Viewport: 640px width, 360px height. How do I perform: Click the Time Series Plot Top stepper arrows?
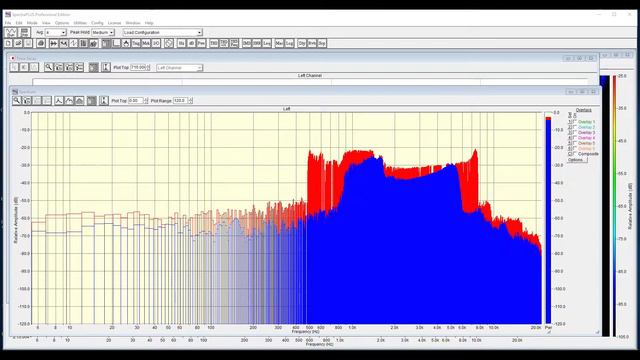(x=148, y=67)
